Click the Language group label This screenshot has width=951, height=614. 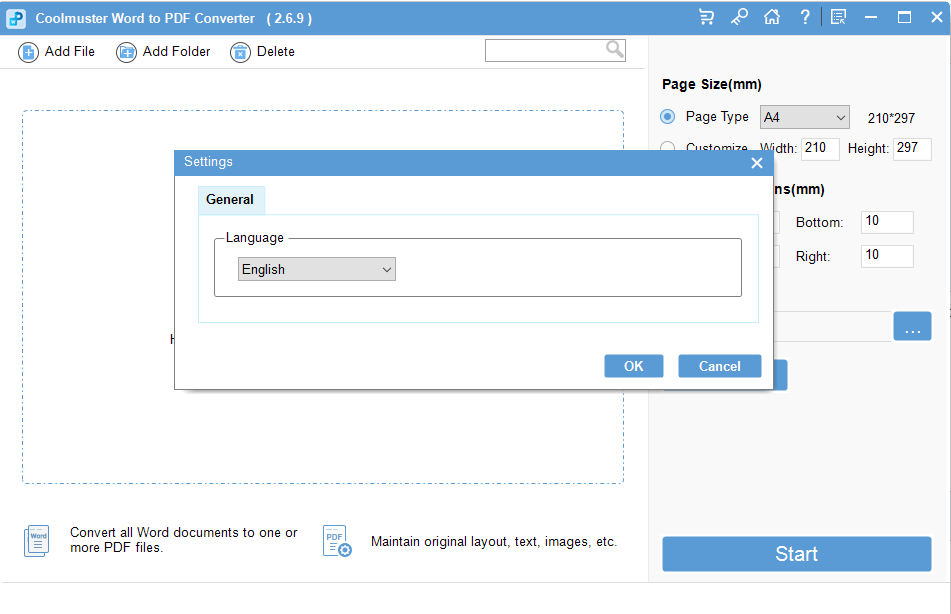point(255,238)
